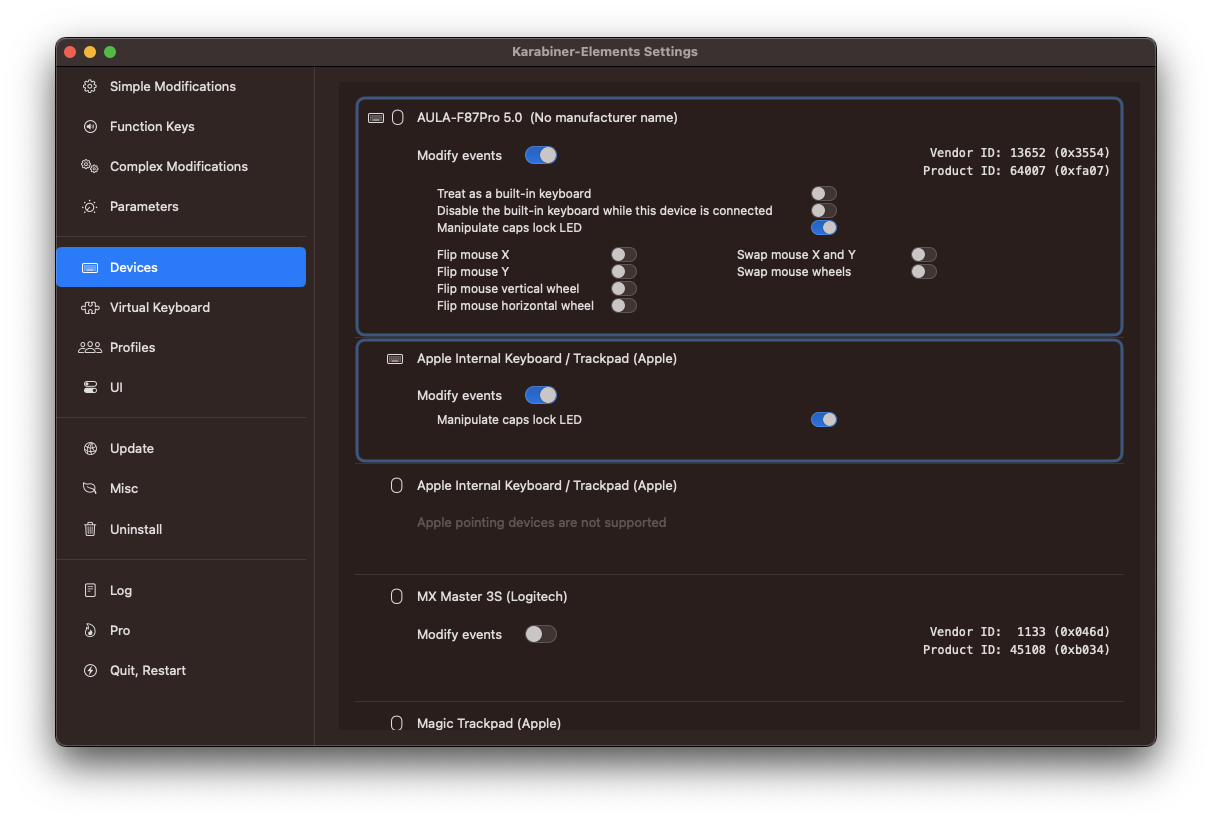Click the Profiles people icon
The height and width of the screenshot is (820, 1212).
(90, 347)
